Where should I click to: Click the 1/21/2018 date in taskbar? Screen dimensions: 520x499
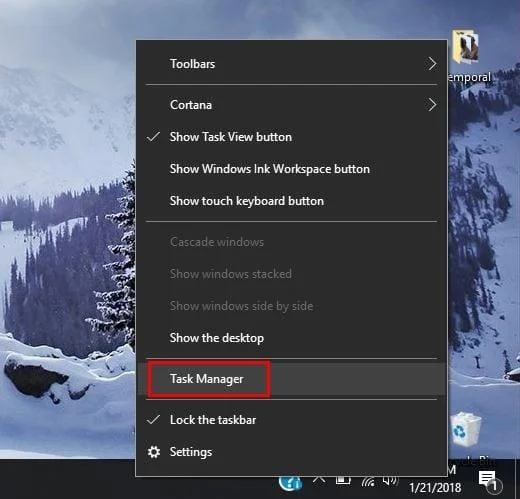[x=435, y=488]
